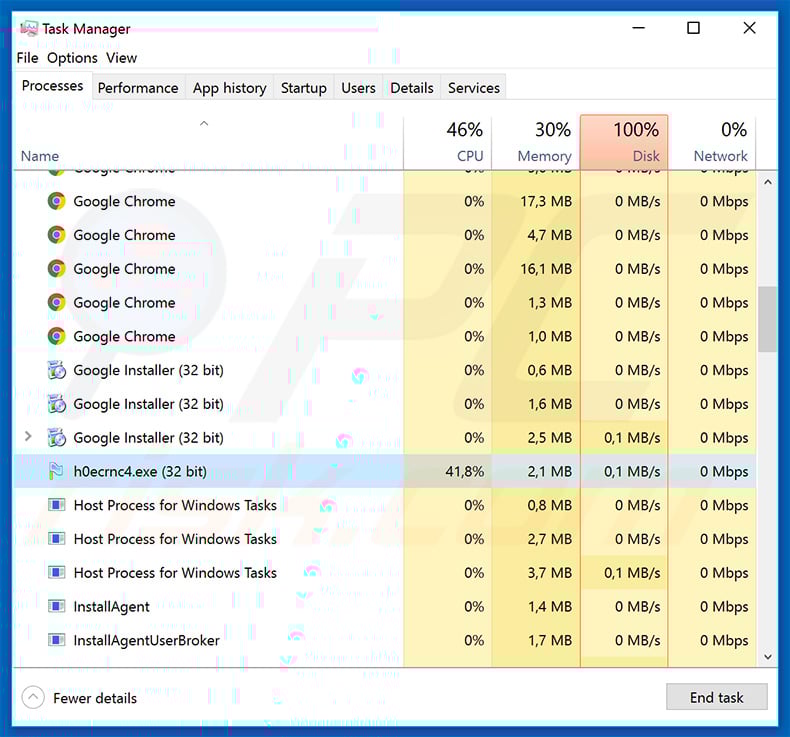Click the Chrome icon beside 17,3 MB
This screenshot has height=737, width=790.
coord(56,201)
